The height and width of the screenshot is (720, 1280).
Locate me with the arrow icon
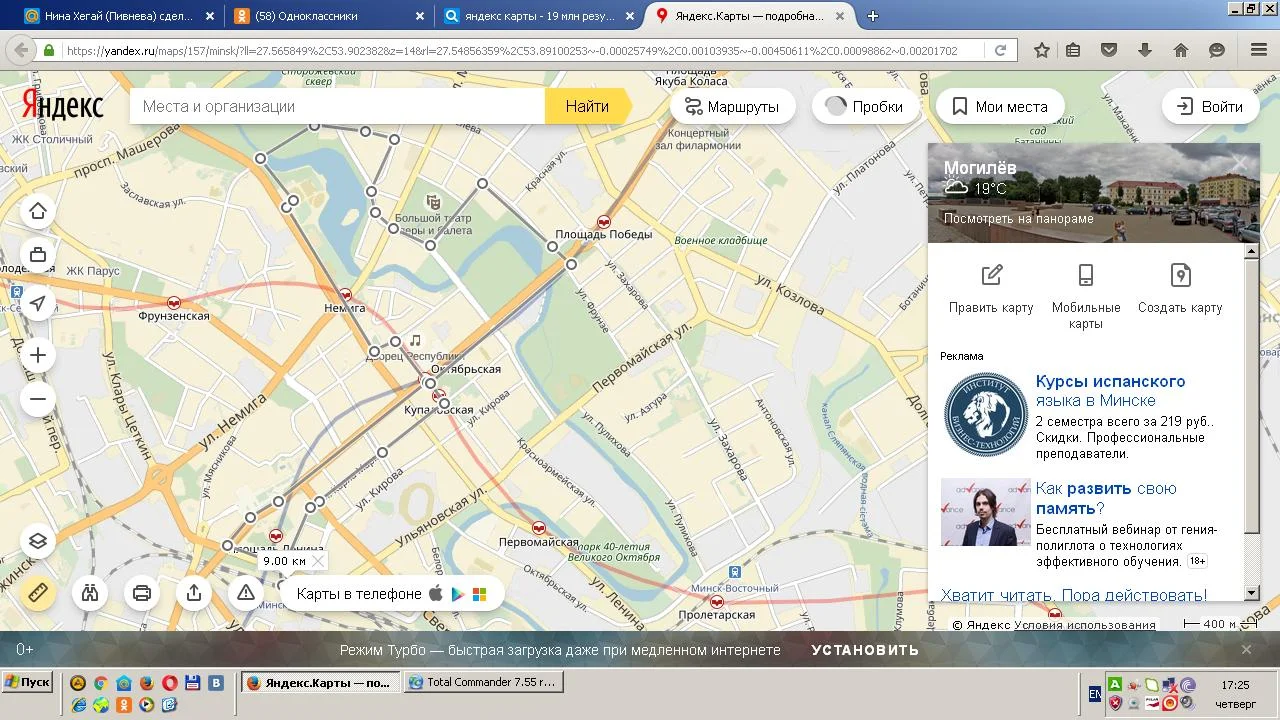pyautogui.click(x=38, y=303)
